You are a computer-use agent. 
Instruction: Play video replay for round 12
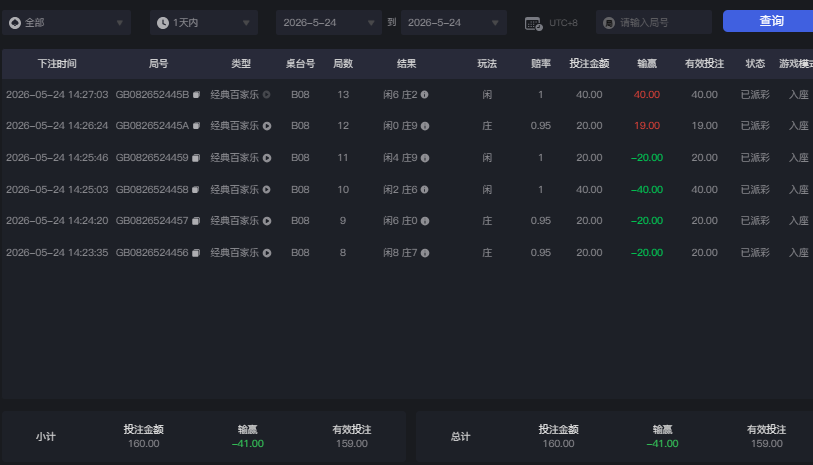[x=267, y=126]
